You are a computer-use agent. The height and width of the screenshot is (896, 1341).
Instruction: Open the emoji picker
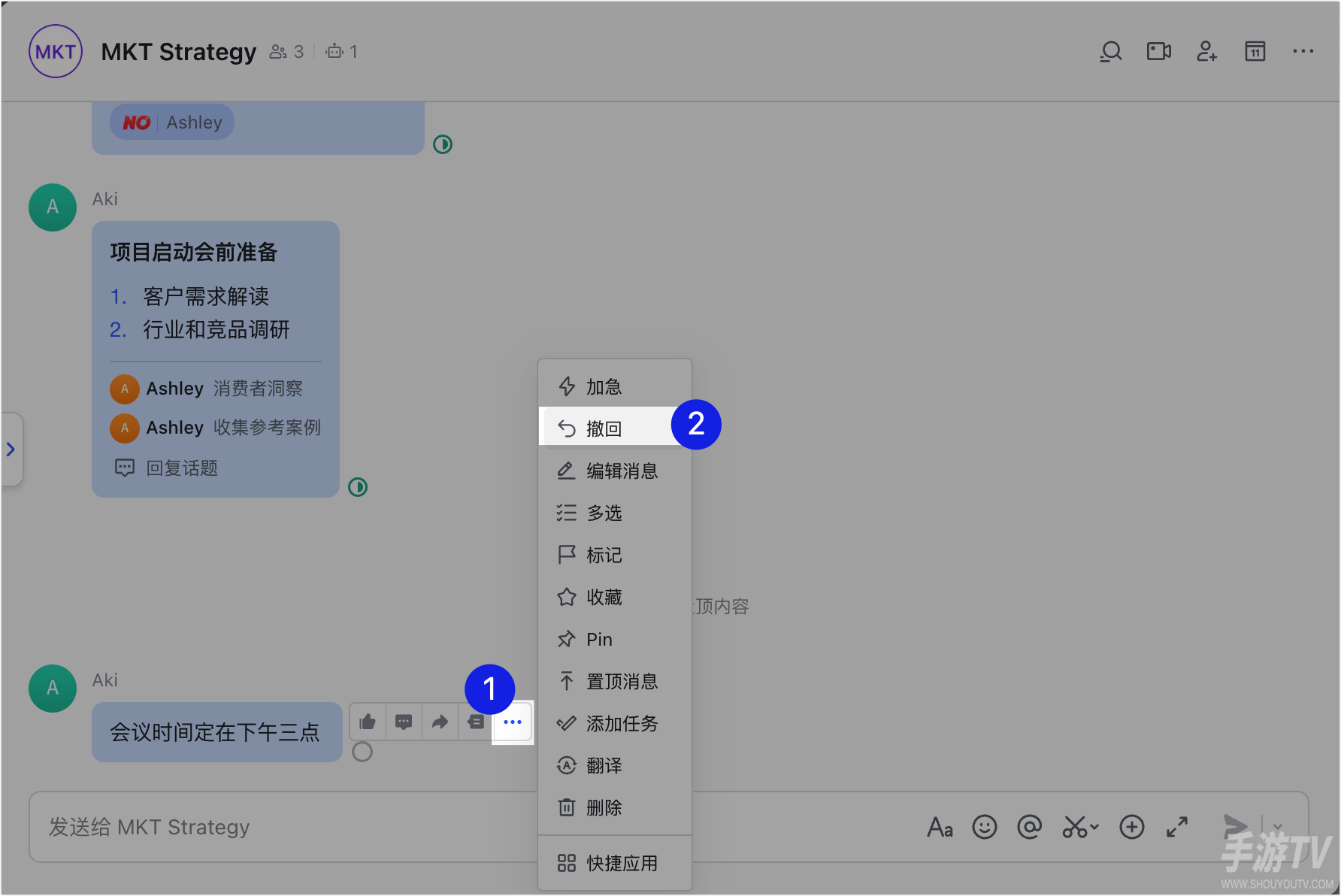pos(984,828)
